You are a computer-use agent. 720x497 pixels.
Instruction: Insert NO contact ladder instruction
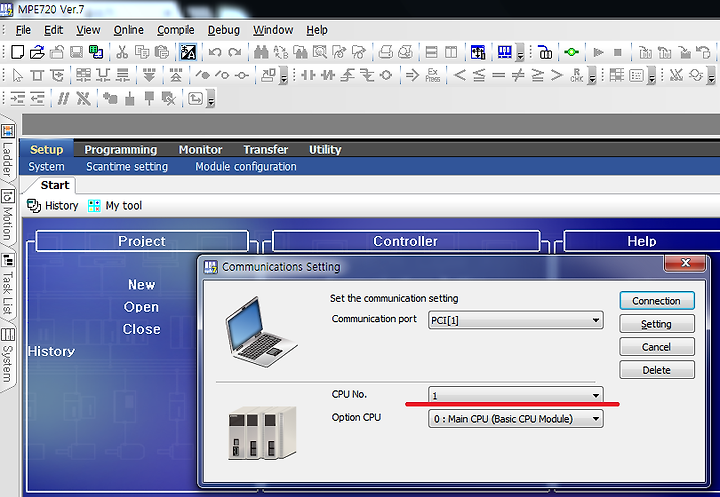pos(308,75)
